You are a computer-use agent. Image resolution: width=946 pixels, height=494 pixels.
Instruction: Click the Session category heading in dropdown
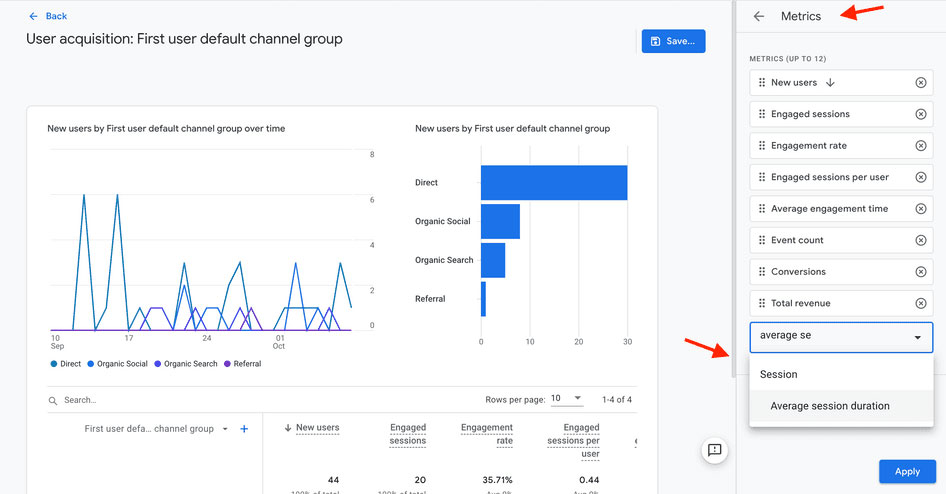pos(779,374)
